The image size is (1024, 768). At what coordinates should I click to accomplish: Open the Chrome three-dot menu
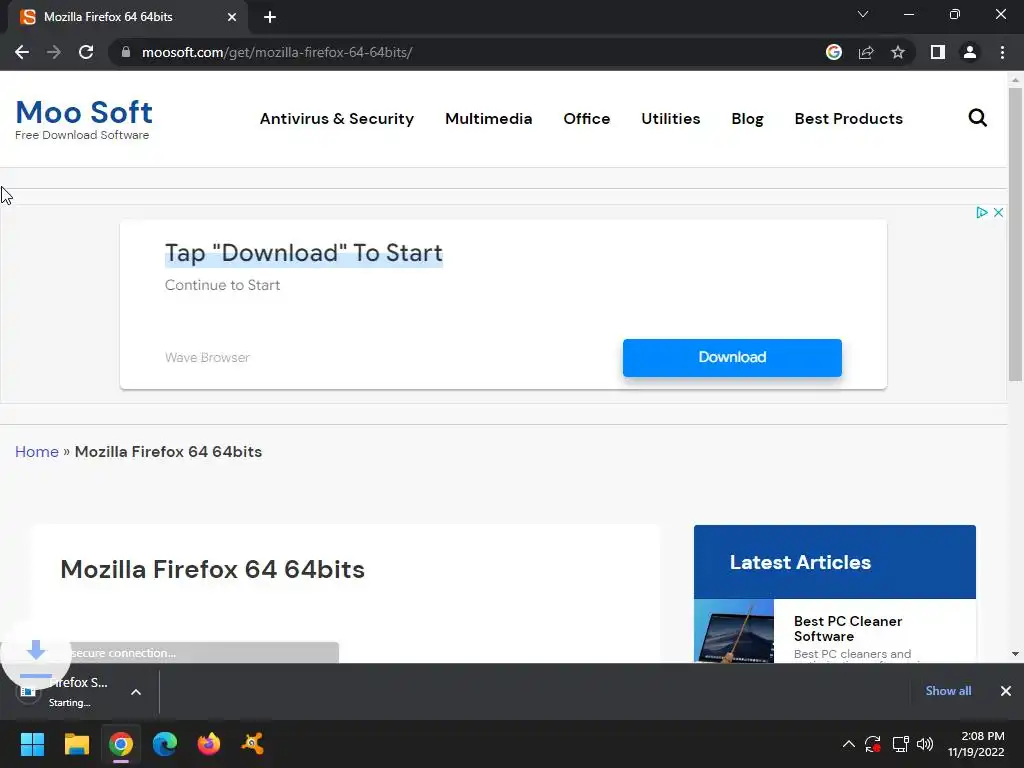[1002, 52]
